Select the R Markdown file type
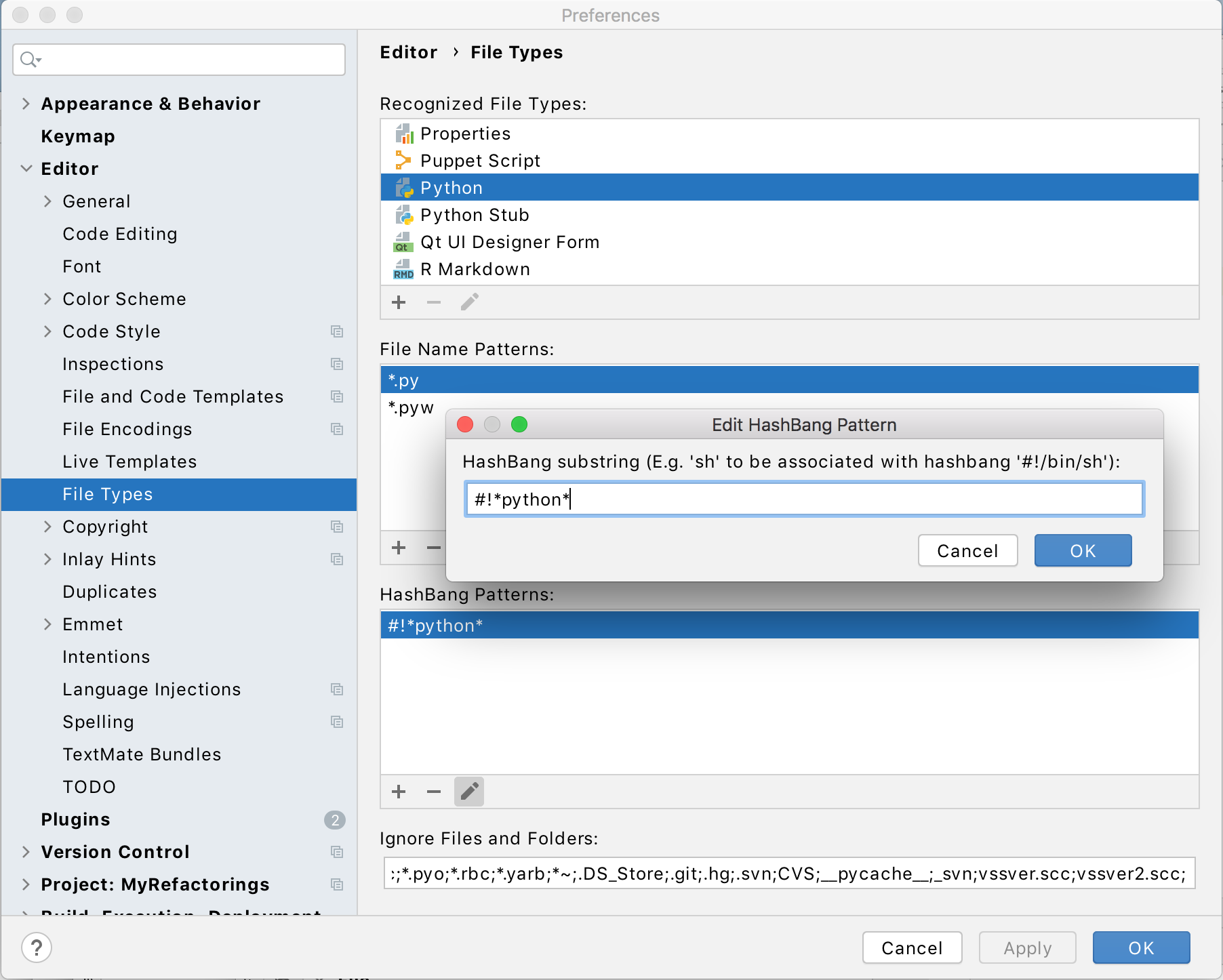The width and height of the screenshot is (1223, 980). (475, 269)
